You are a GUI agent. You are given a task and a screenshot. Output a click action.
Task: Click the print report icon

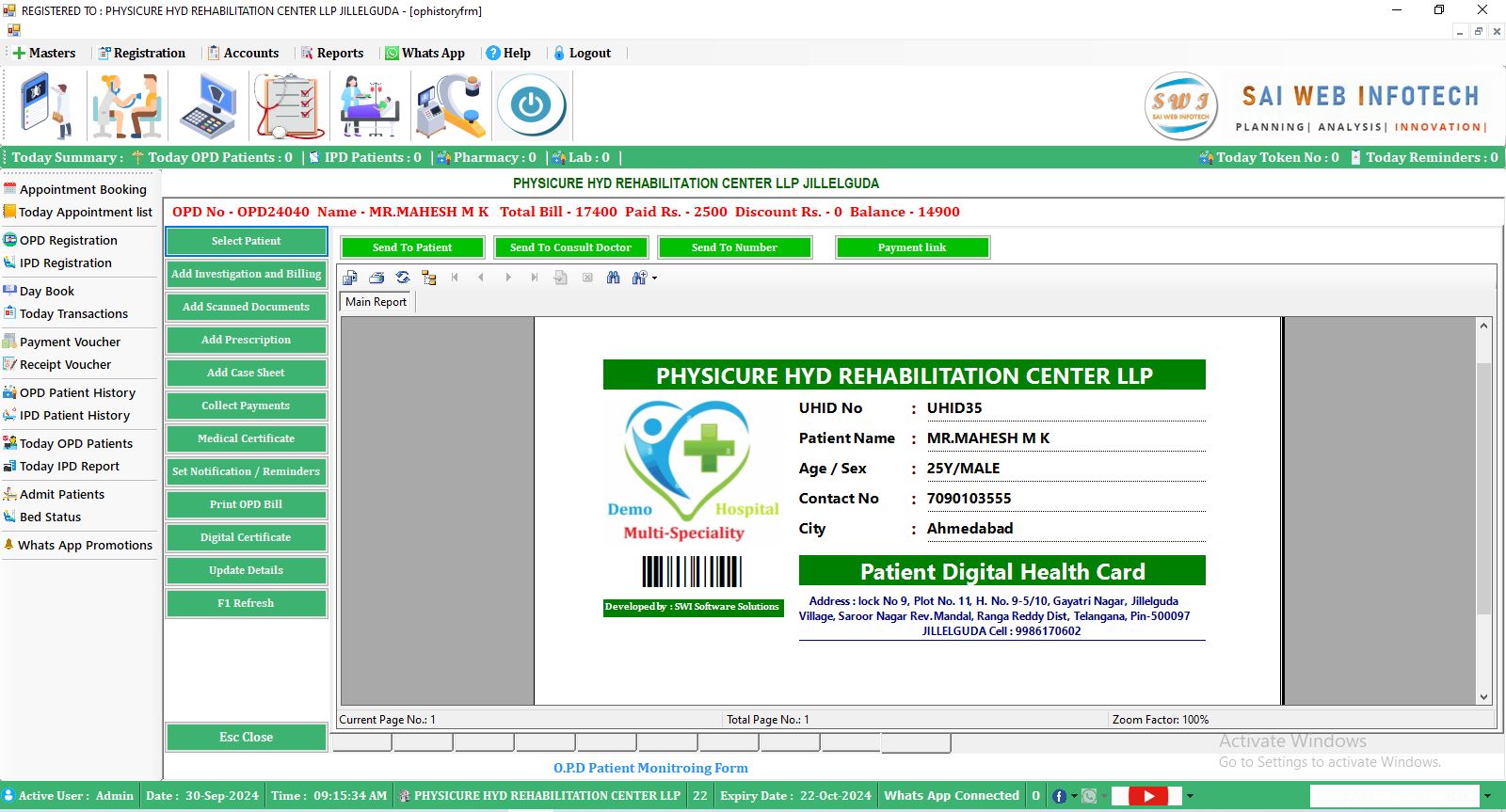(x=376, y=278)
